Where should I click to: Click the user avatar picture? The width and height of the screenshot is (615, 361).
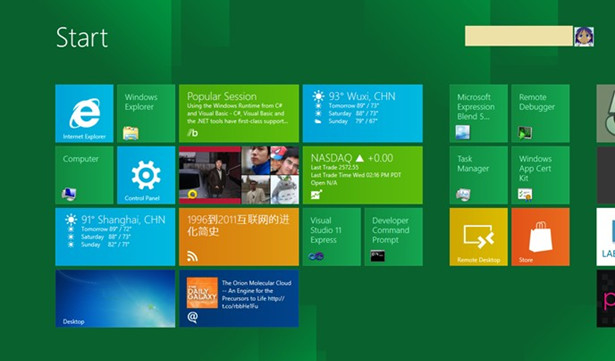point(584,36)
